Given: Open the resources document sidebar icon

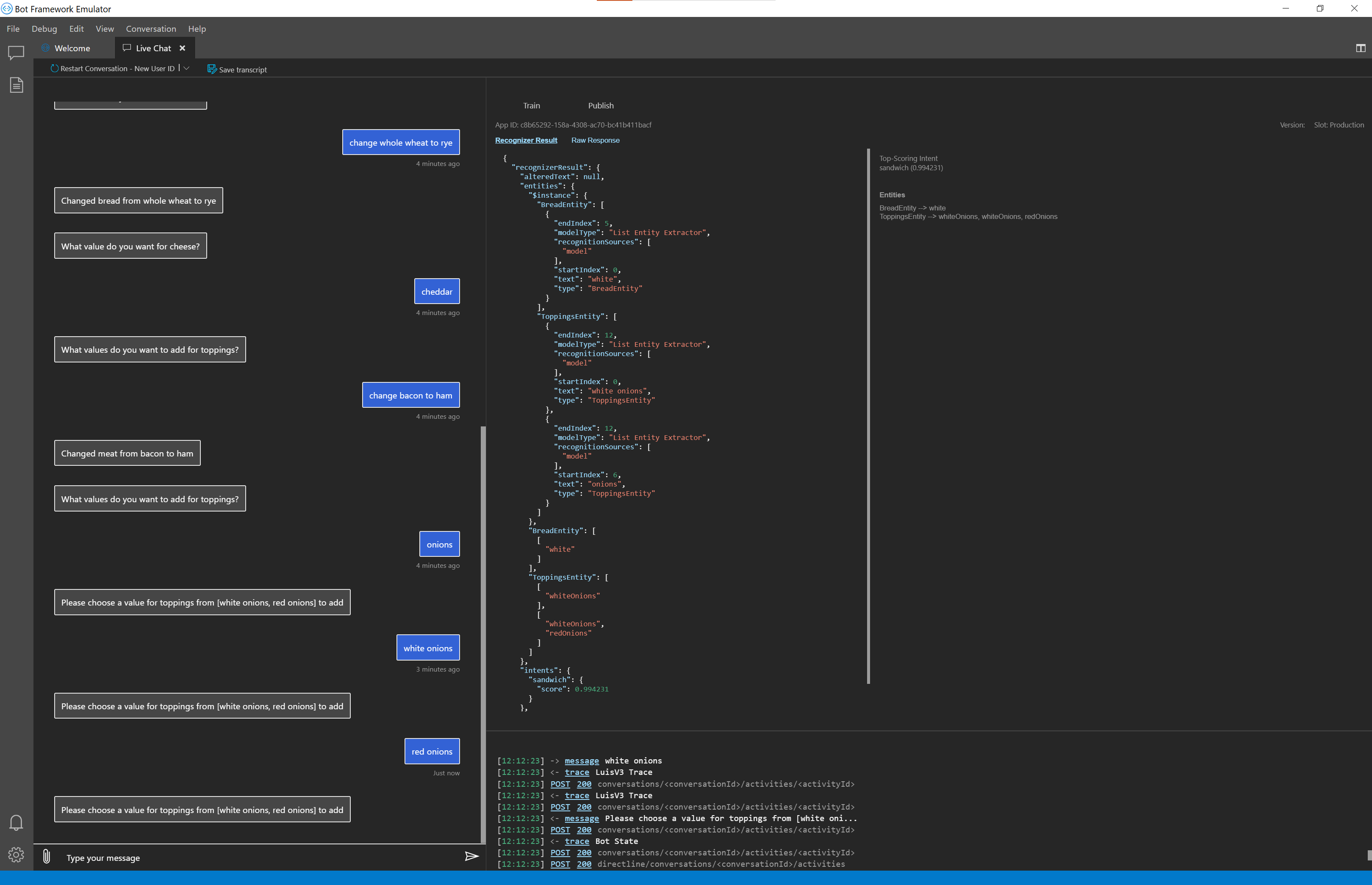Looking at the screenshot, I should point(16,85).
